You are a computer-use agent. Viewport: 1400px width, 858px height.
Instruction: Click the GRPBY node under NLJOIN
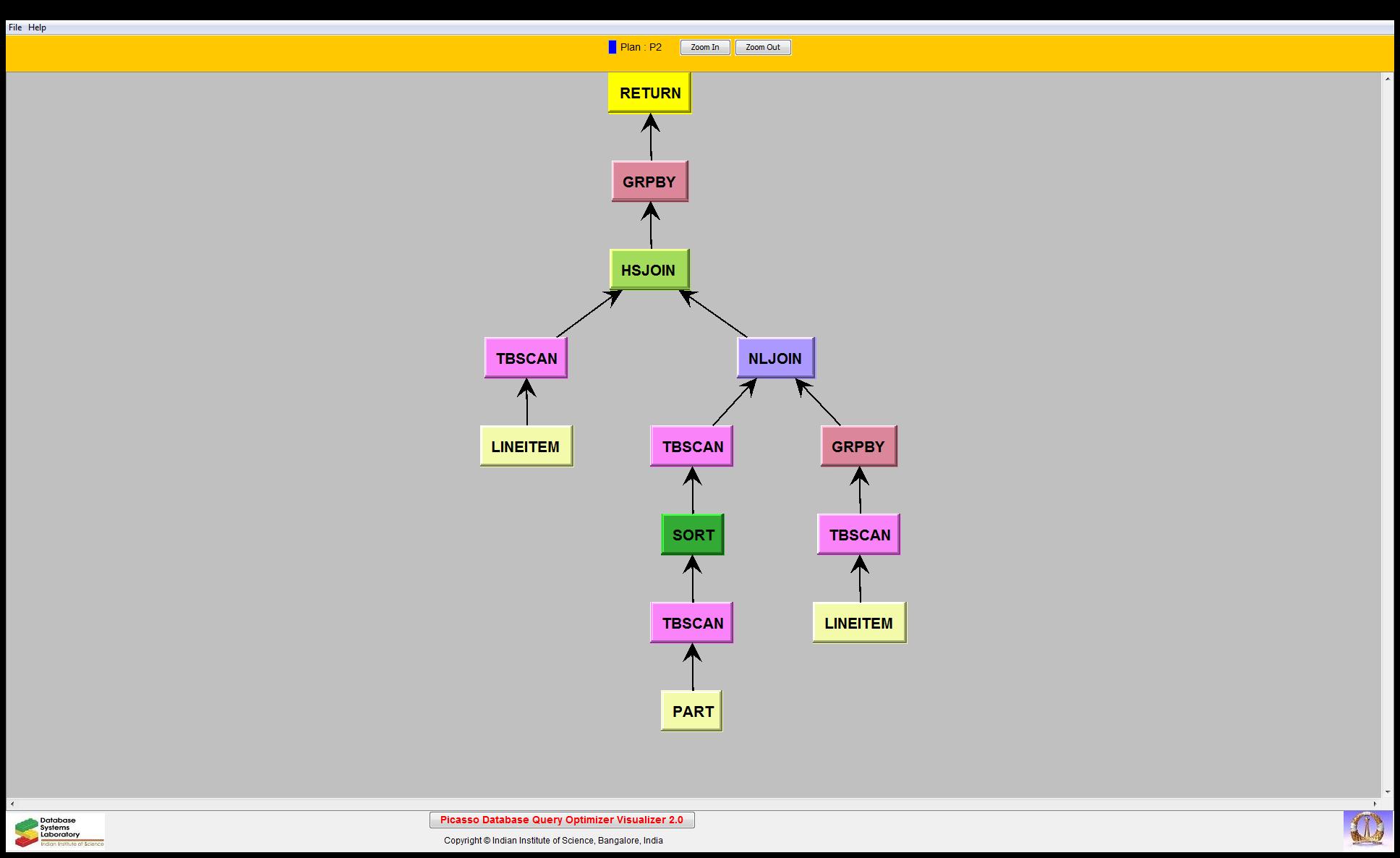point(858,446)
